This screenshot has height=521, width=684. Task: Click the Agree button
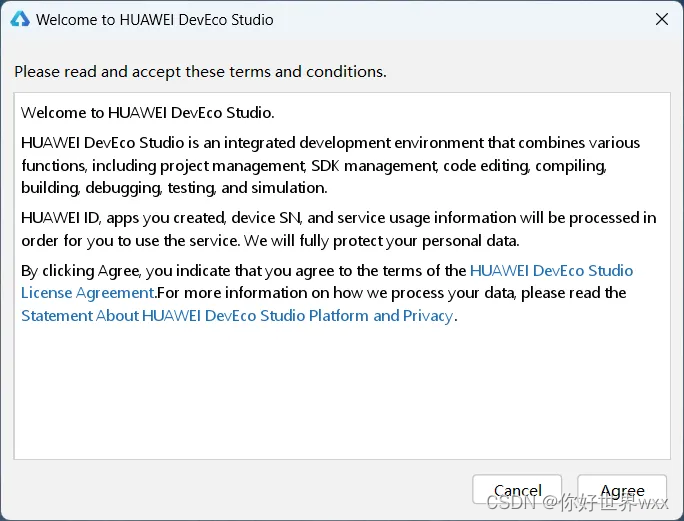(x=622, y=490)
